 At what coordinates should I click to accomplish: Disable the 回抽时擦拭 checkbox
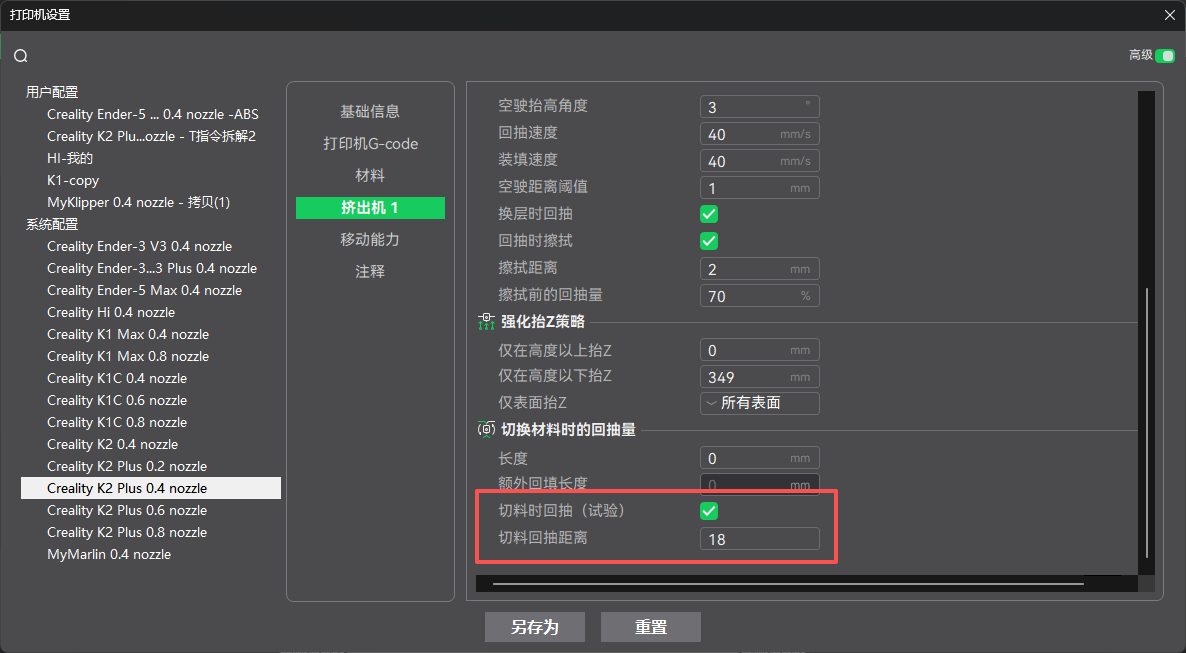click(709, 241)
